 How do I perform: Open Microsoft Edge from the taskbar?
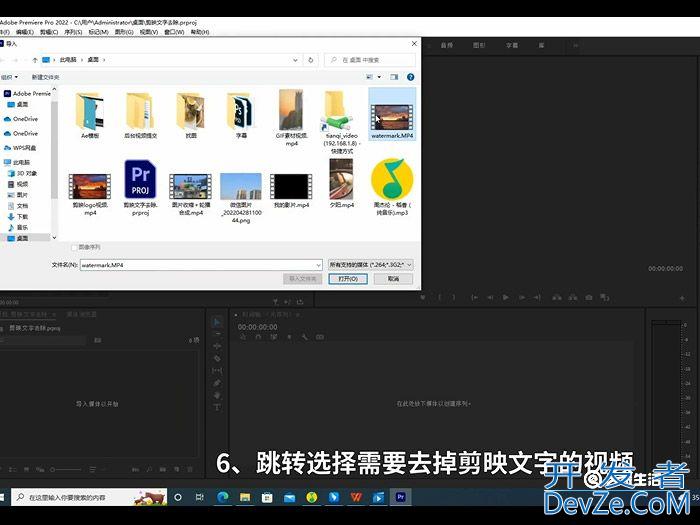coord(223,497)
